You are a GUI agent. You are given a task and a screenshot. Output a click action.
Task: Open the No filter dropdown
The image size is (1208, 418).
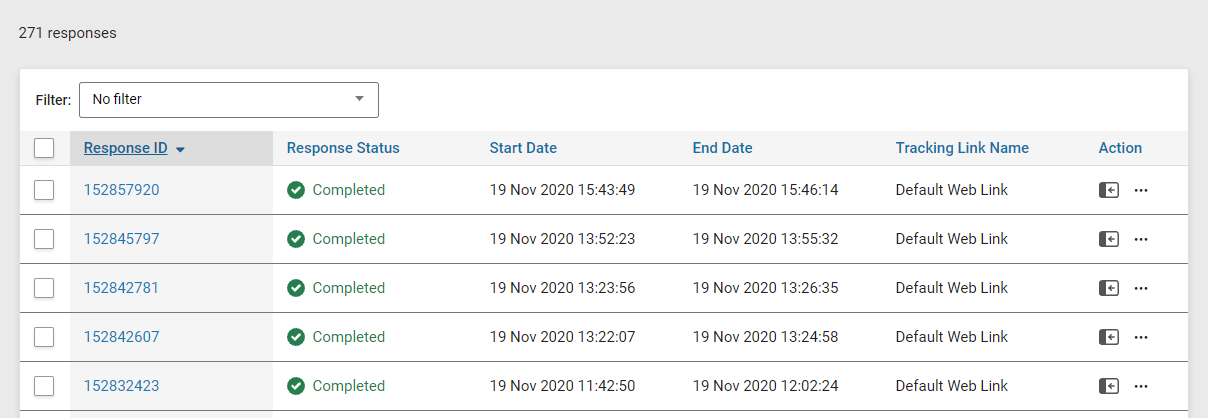click(229, 100)
